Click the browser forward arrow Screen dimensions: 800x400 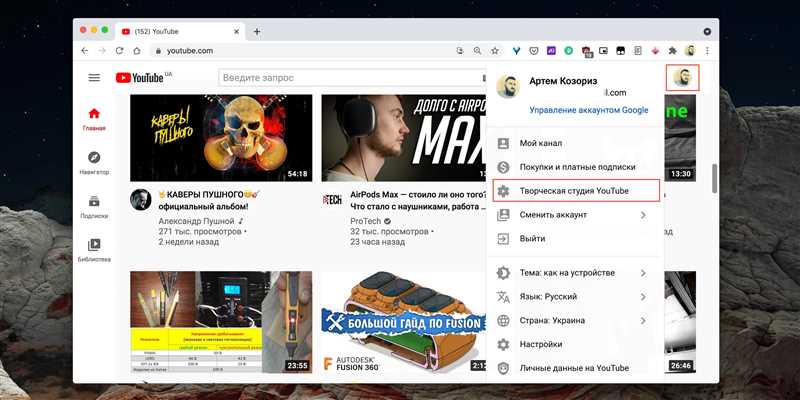tap(102, 51)
